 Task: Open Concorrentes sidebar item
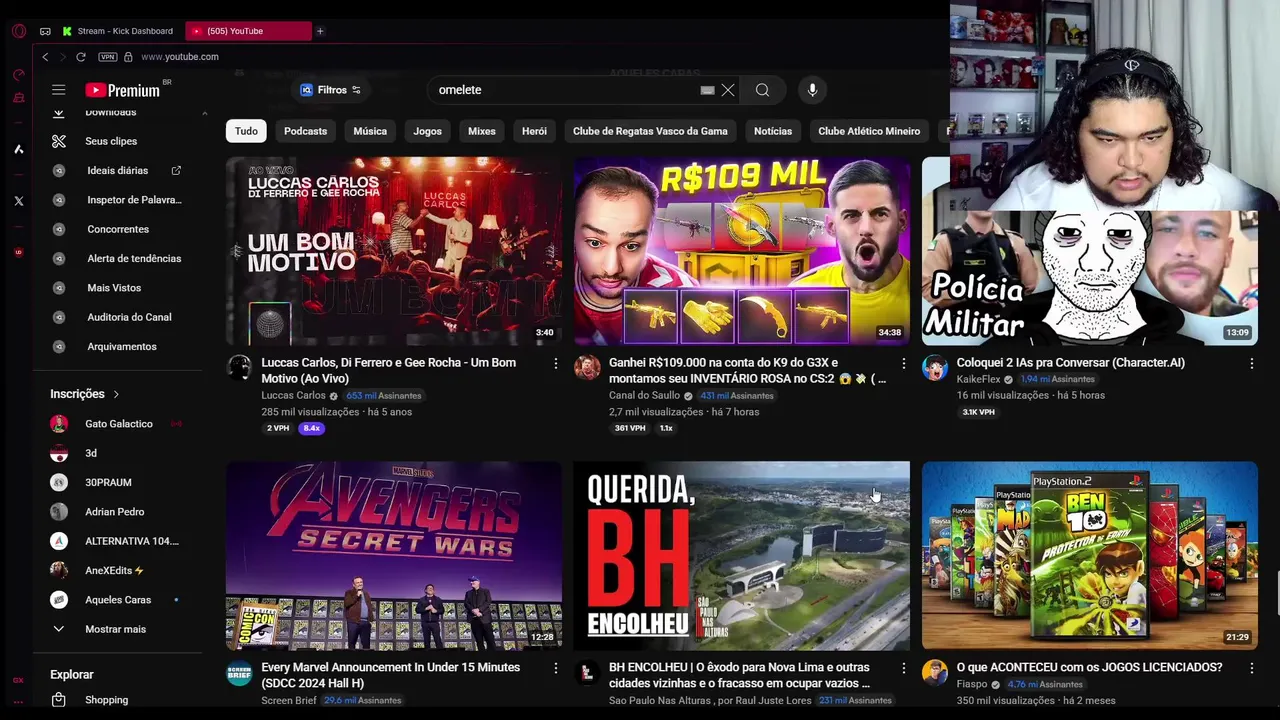(x=118, y=229)
